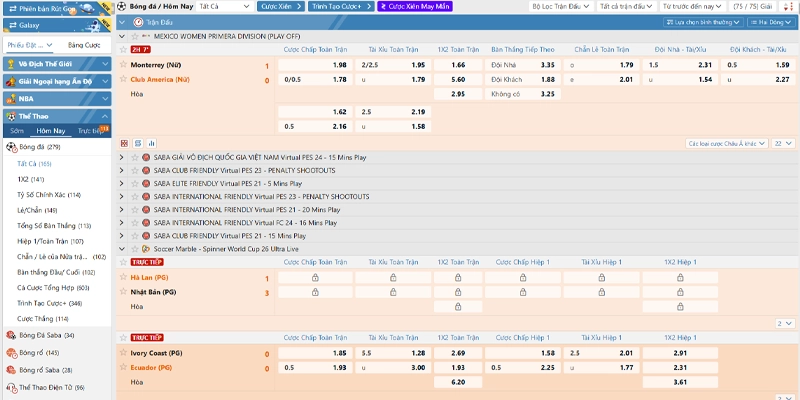Screen dimensions: 800x400
Task: Click Đội Khách next goal odds 1.88
Action: 523,80
